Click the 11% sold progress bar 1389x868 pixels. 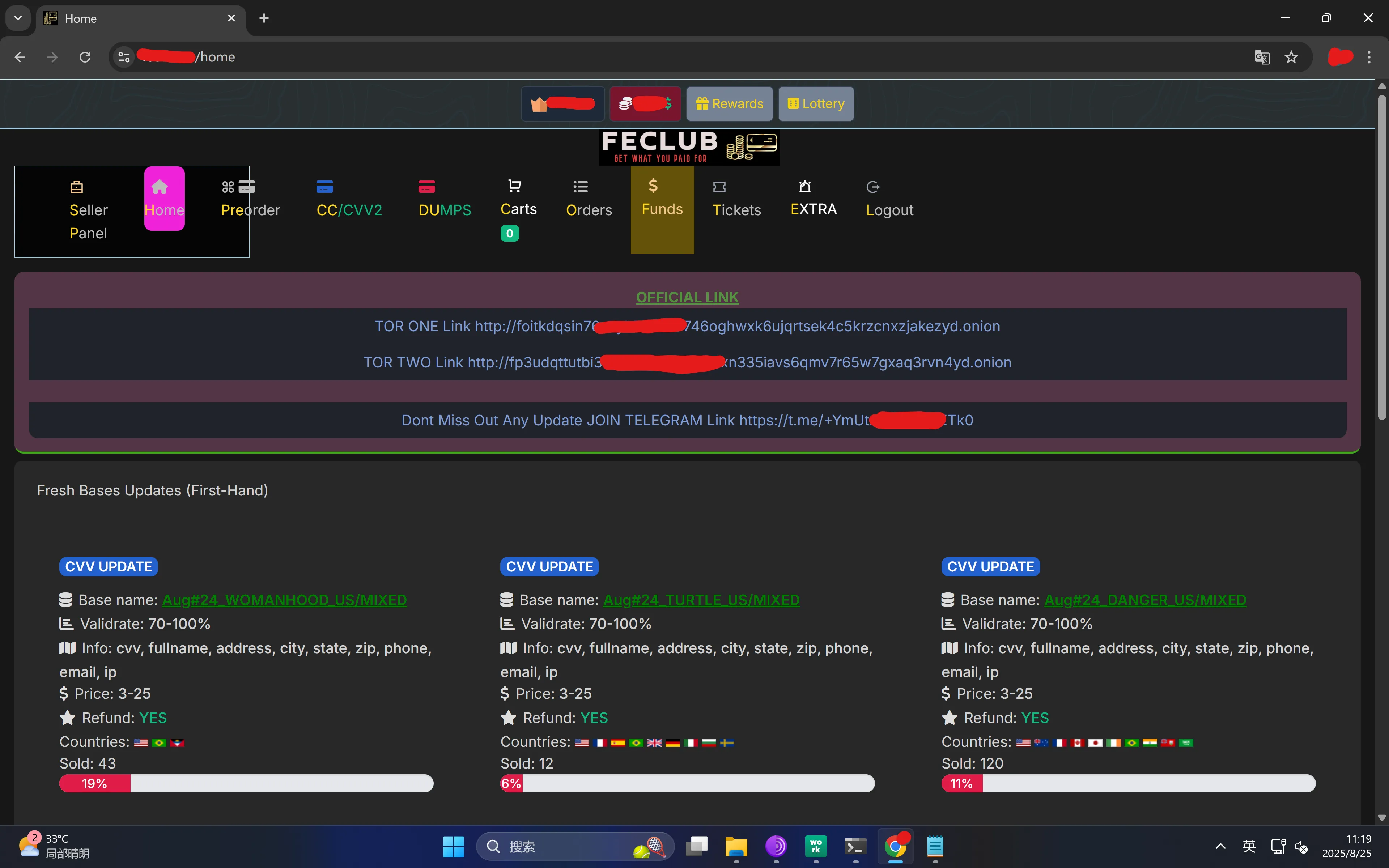[1129, 784]
